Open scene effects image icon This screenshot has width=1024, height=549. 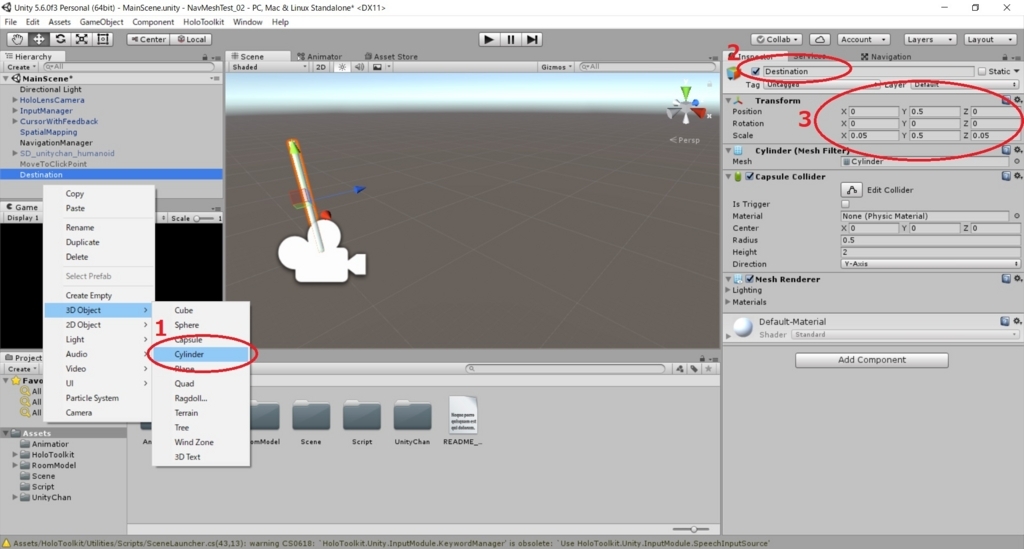tap(377, 67)
